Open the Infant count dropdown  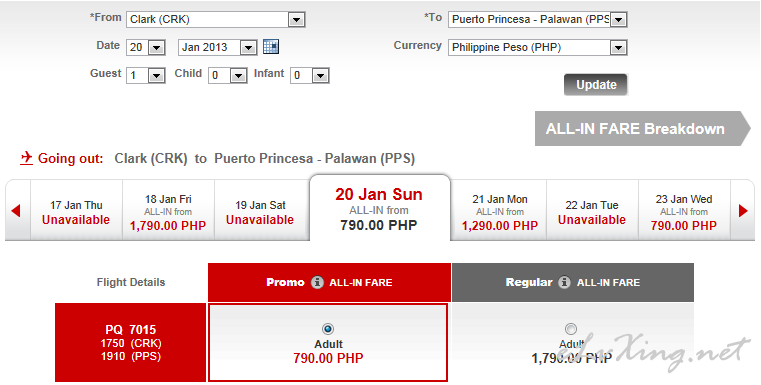(x=310, y=75)
